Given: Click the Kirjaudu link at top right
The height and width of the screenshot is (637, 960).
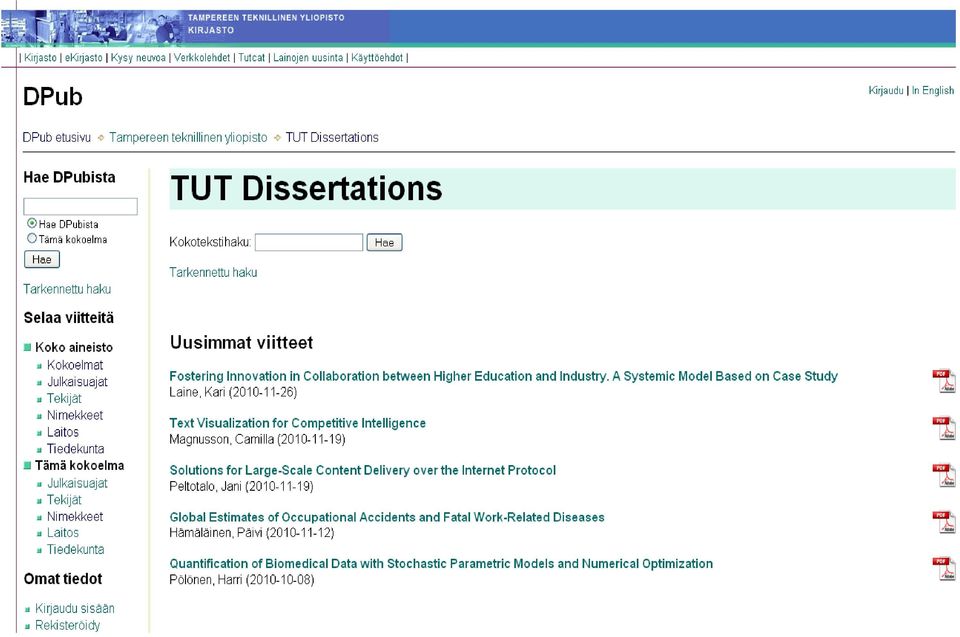Looking at the screenshot, I should click(886, 91).
